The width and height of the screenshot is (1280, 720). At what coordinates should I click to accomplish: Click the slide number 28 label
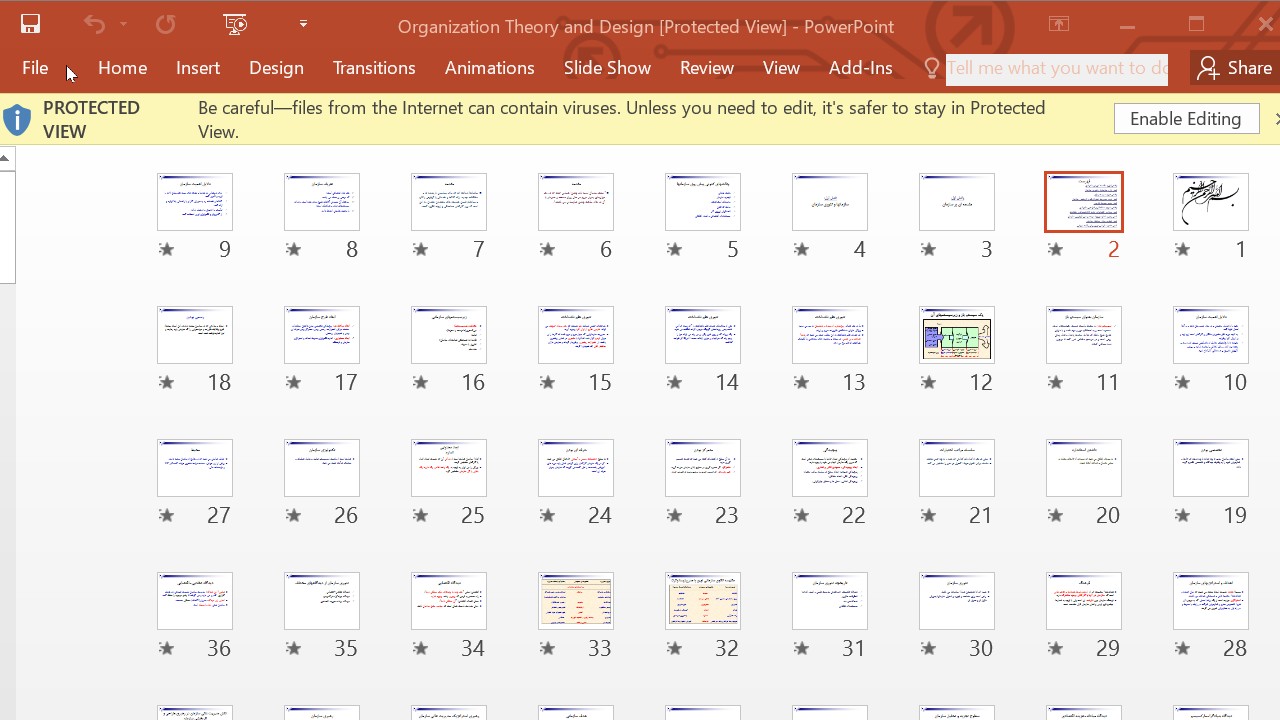coord(1235,649)
